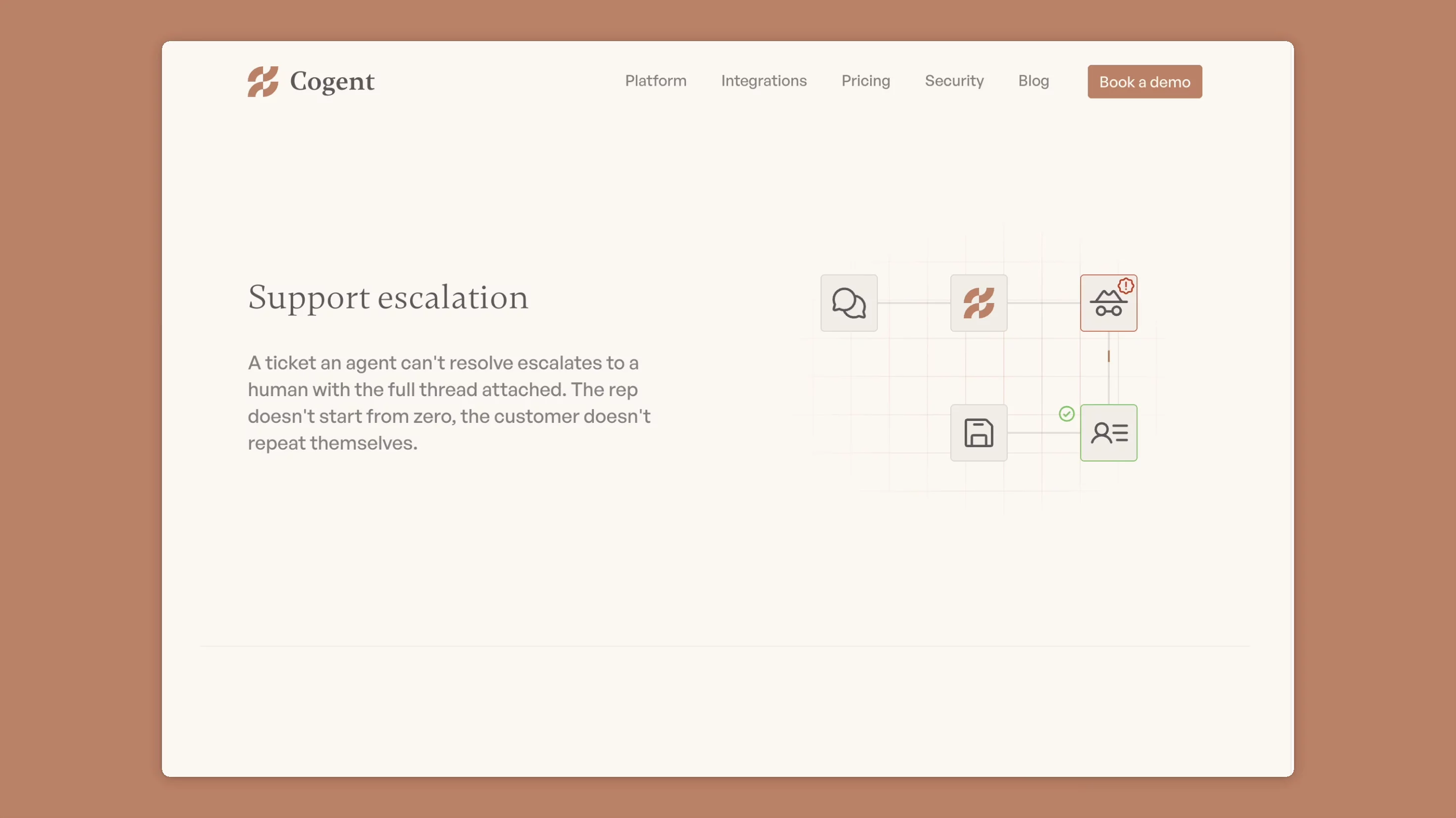The width and height of the screenshot is (1456, 818).
Task: Open the Pricing page
Action: [865, 81]
